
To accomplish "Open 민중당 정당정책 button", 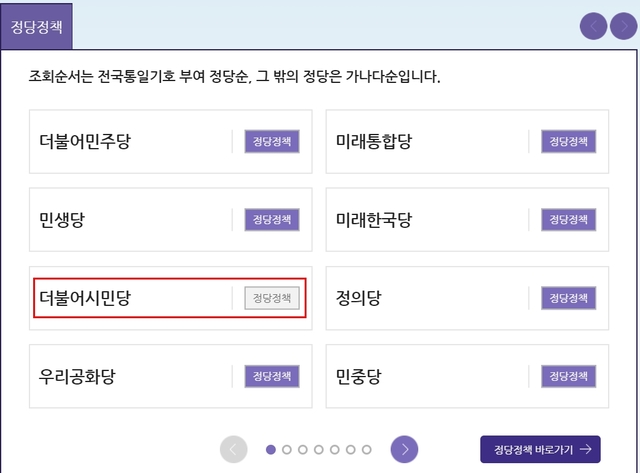I will [x=569, y=376].
